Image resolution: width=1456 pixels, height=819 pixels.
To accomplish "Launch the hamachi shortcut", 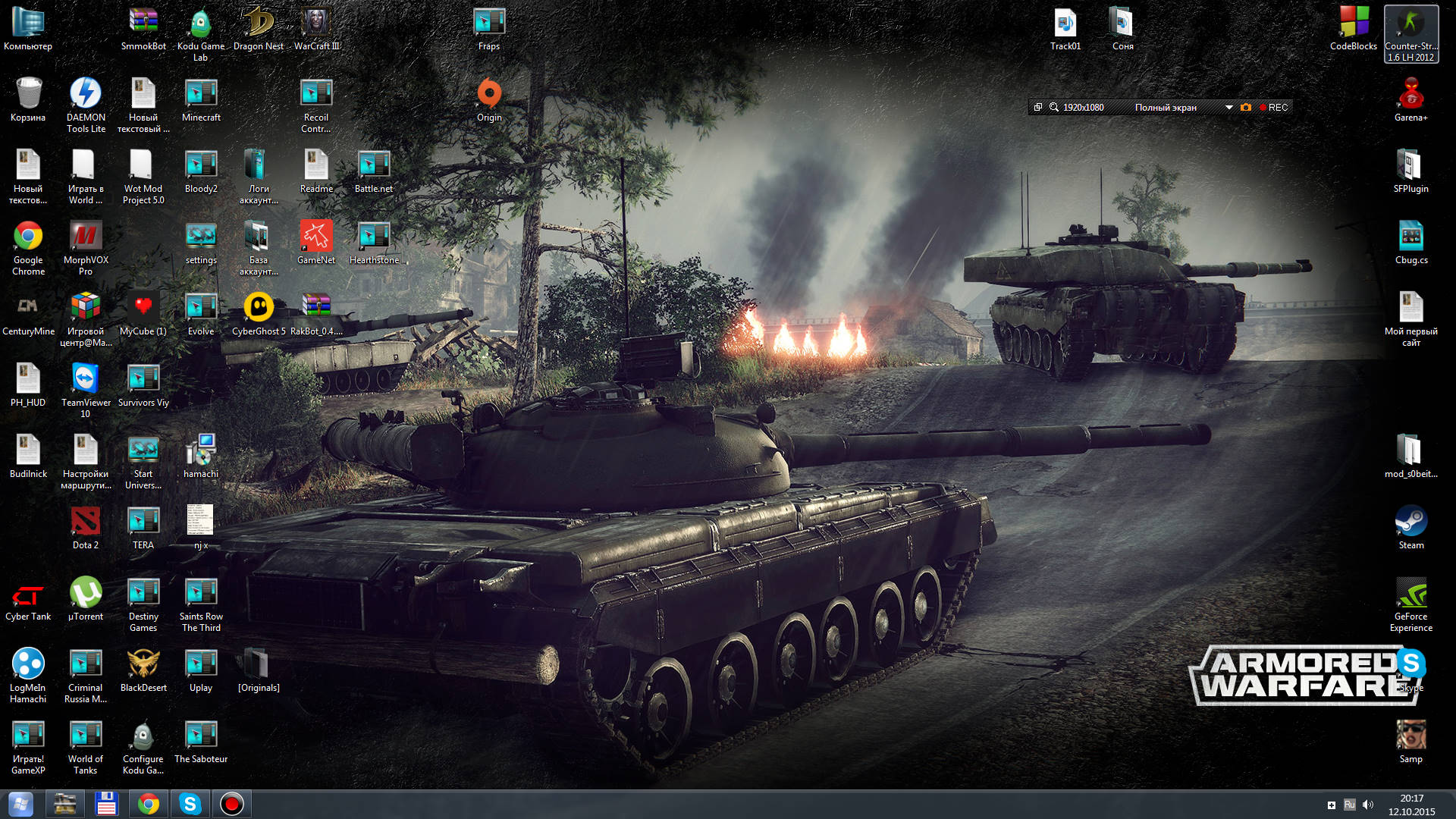I will pyautogui.click(x=201, y=457).
